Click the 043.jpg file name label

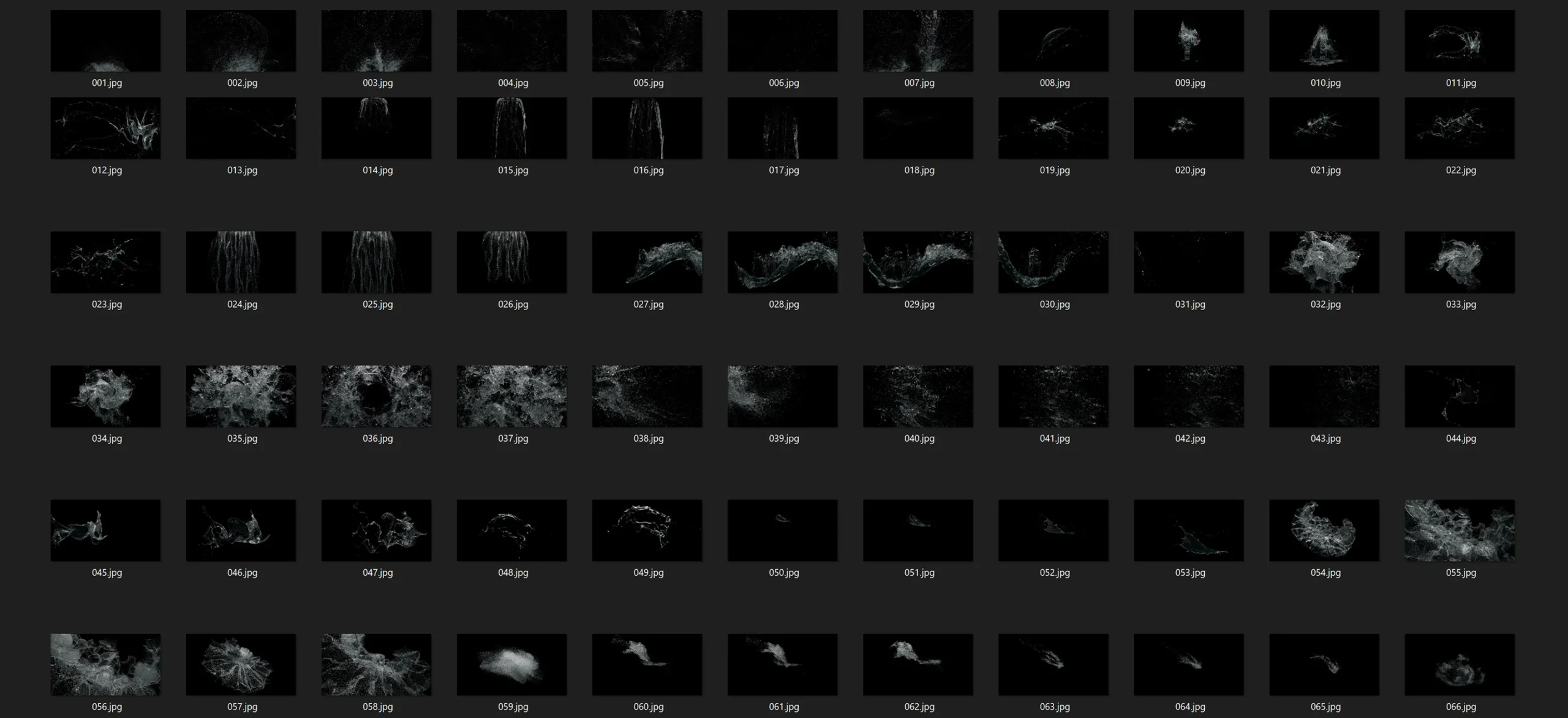click(1325, 439)
